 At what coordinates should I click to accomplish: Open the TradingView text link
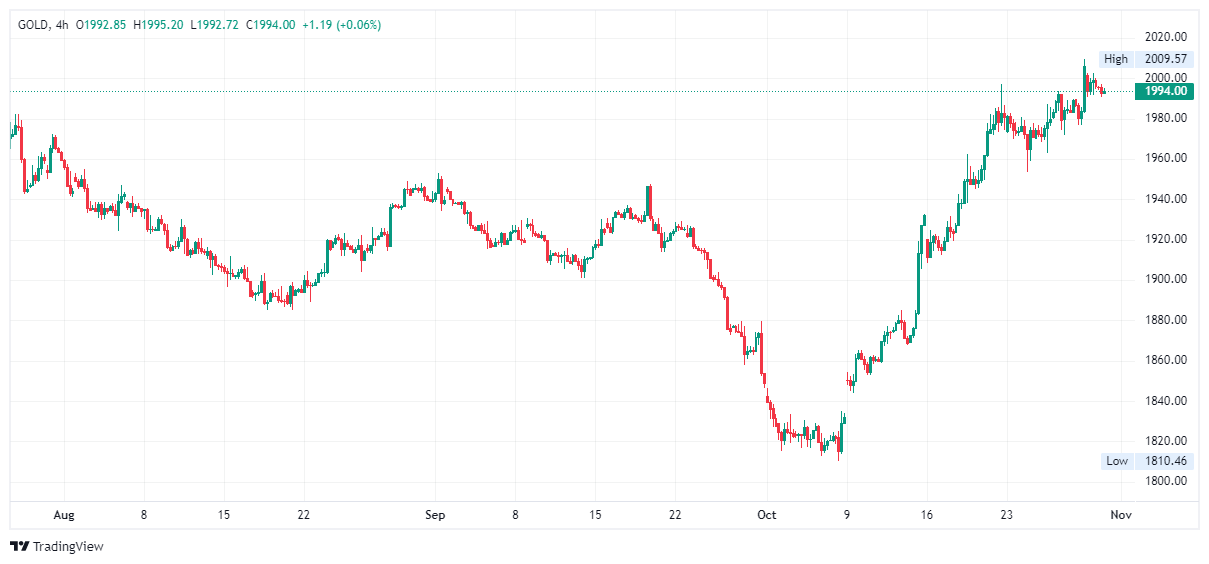pos(68,546)
